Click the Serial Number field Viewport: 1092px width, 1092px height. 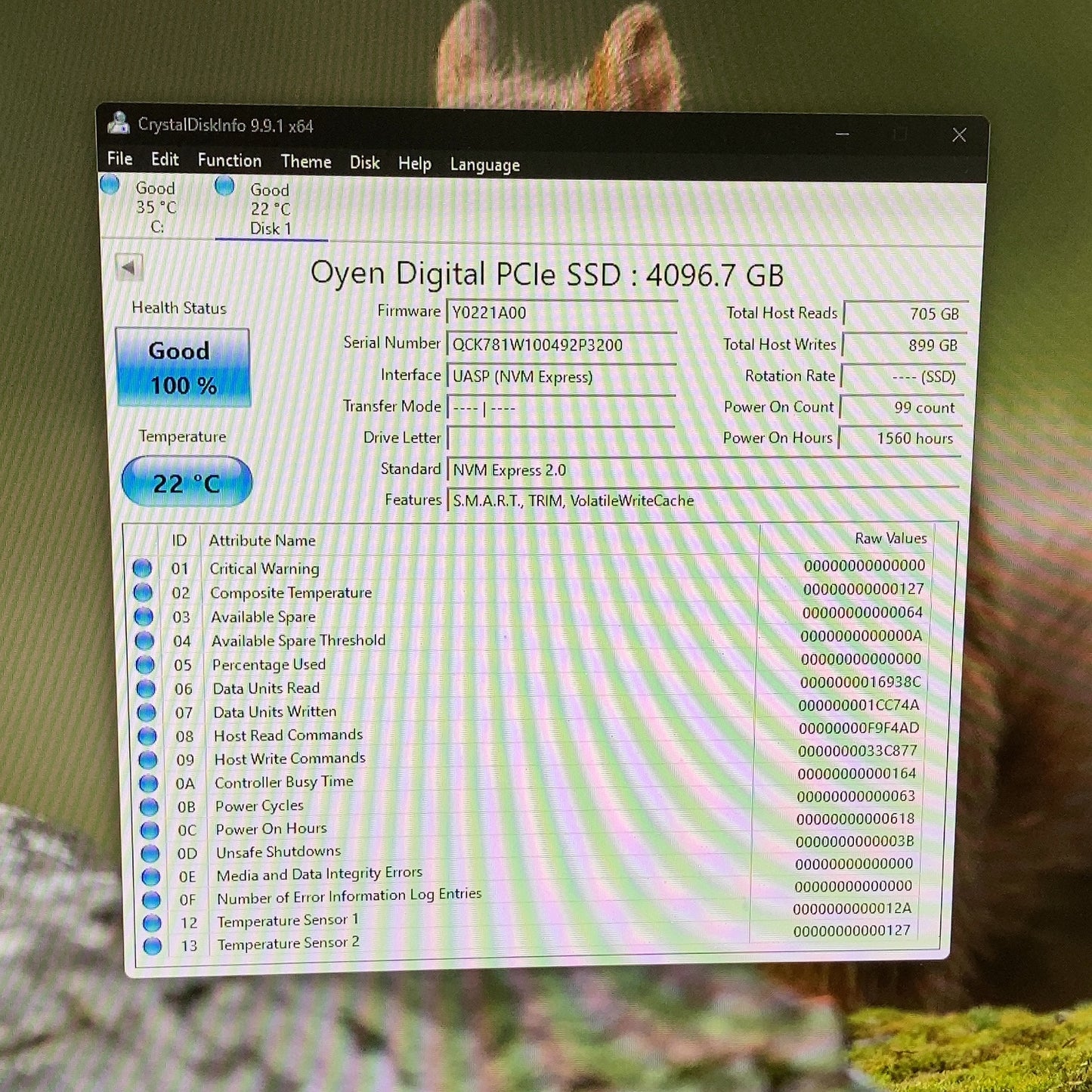[x=561, y=345]
